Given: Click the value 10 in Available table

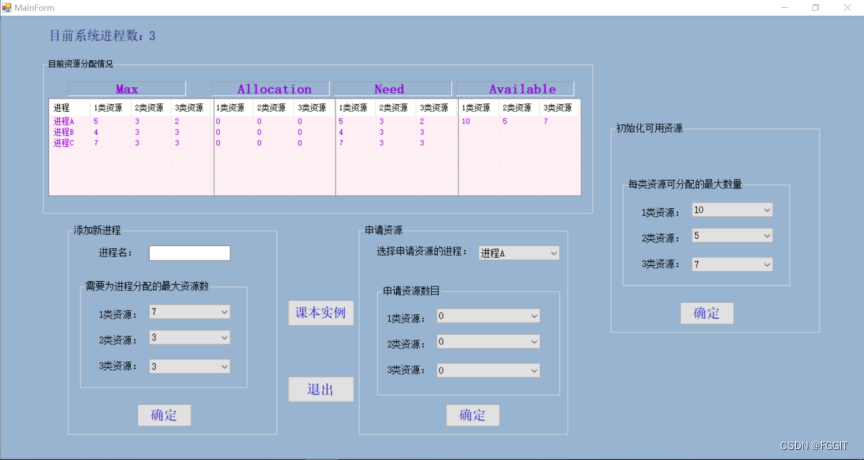Looking at the screenshot, I should tap(466, 121).
